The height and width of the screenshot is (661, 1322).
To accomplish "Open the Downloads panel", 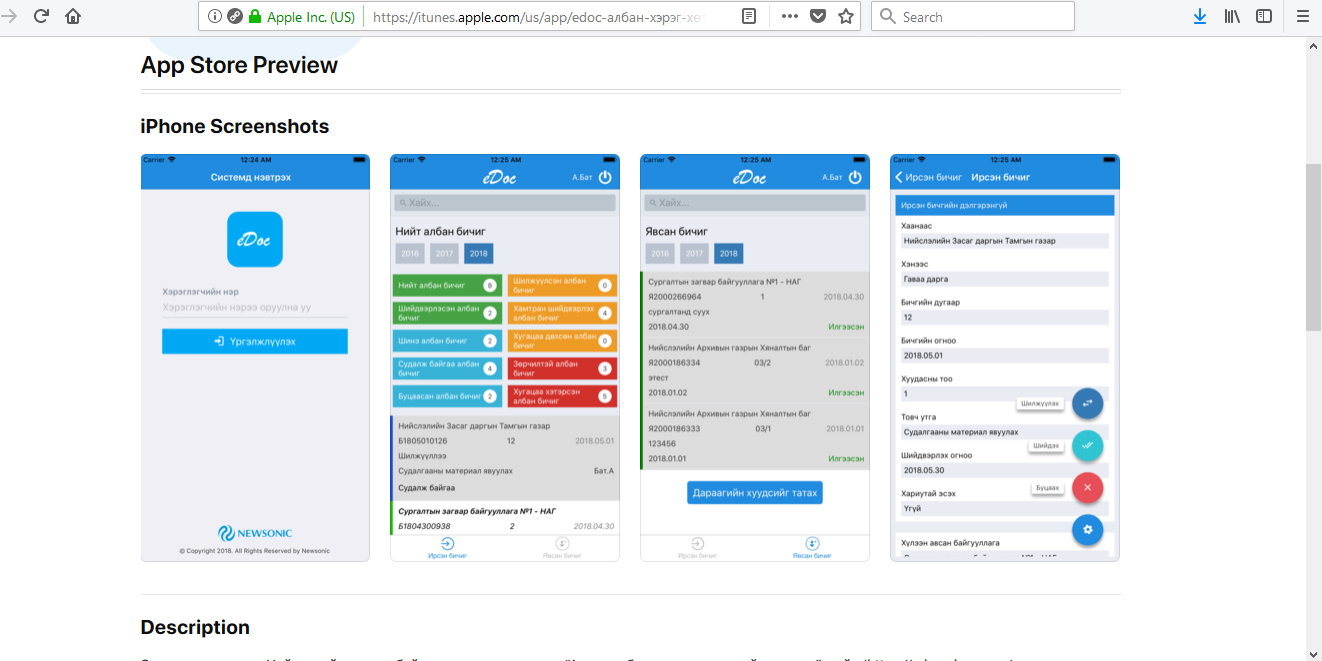I will 1200,17.
